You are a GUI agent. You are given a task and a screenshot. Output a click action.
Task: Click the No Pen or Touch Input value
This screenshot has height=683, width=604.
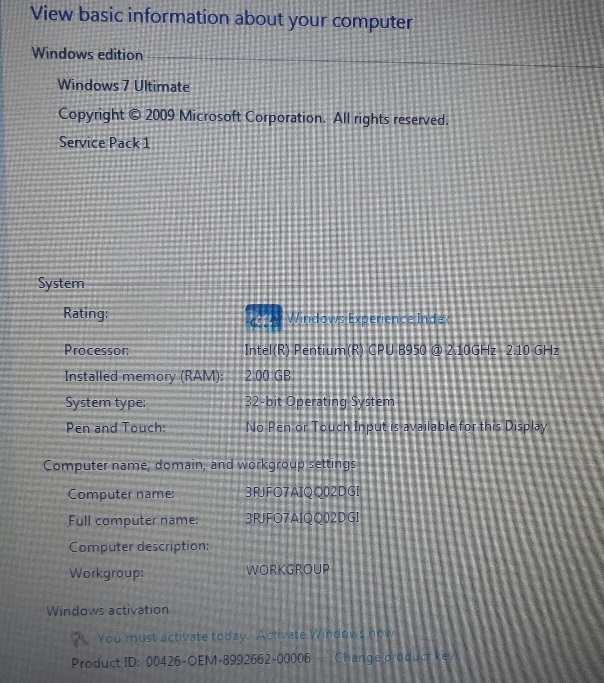pos(396,426)
